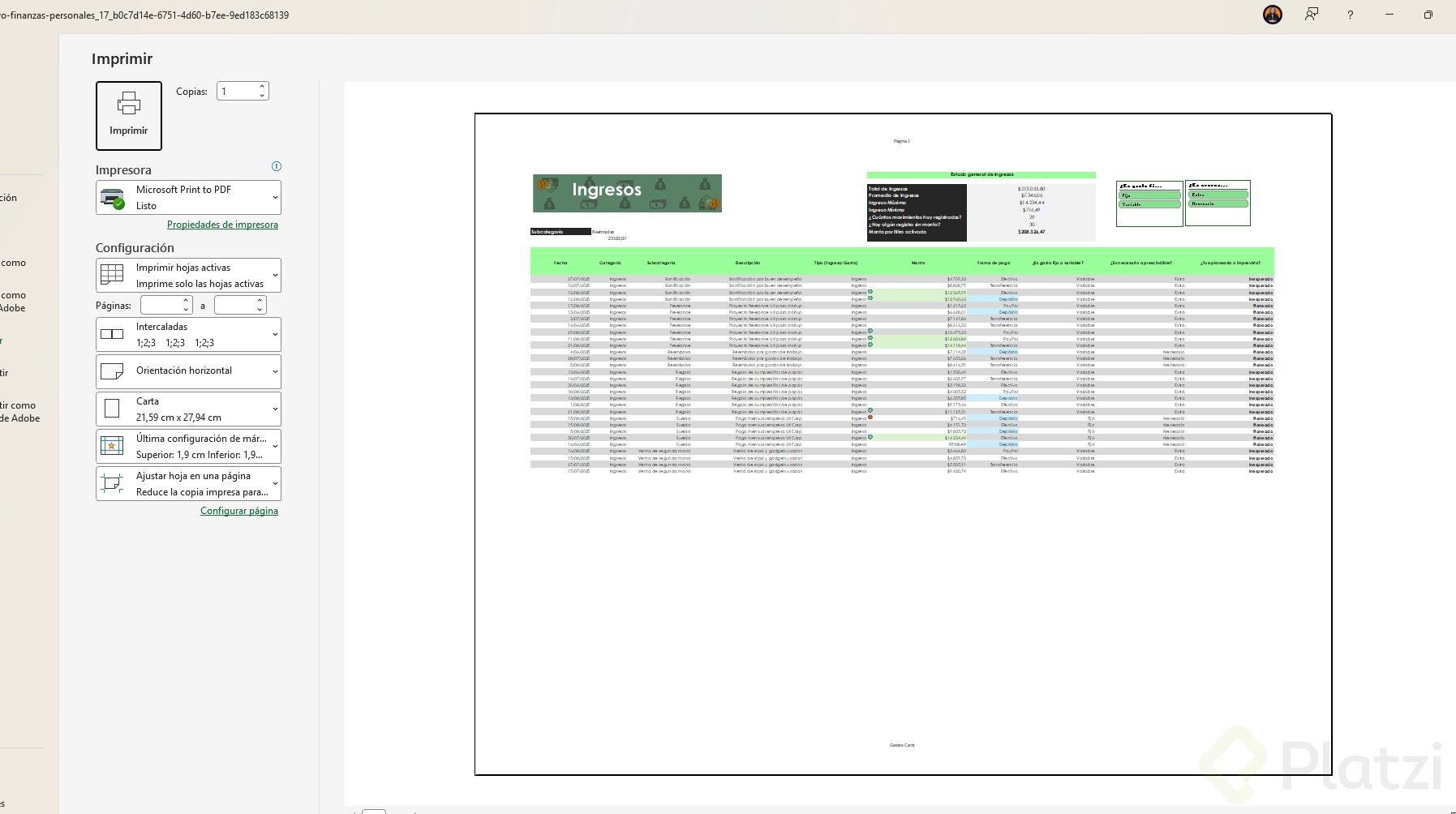Viewport: 1456px width, 814px height.
Task: Click the Copias number field
Action: pos(238,92)
